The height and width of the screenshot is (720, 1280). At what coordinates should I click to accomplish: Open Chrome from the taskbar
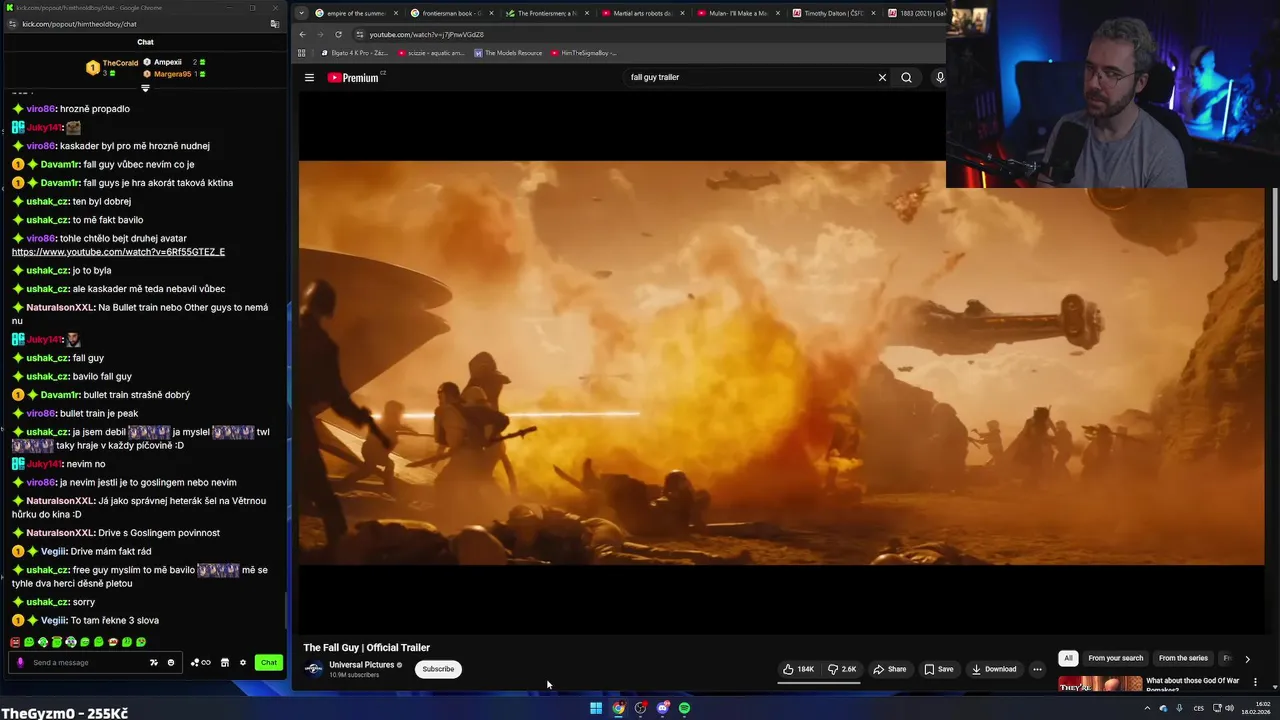(618, 708)
